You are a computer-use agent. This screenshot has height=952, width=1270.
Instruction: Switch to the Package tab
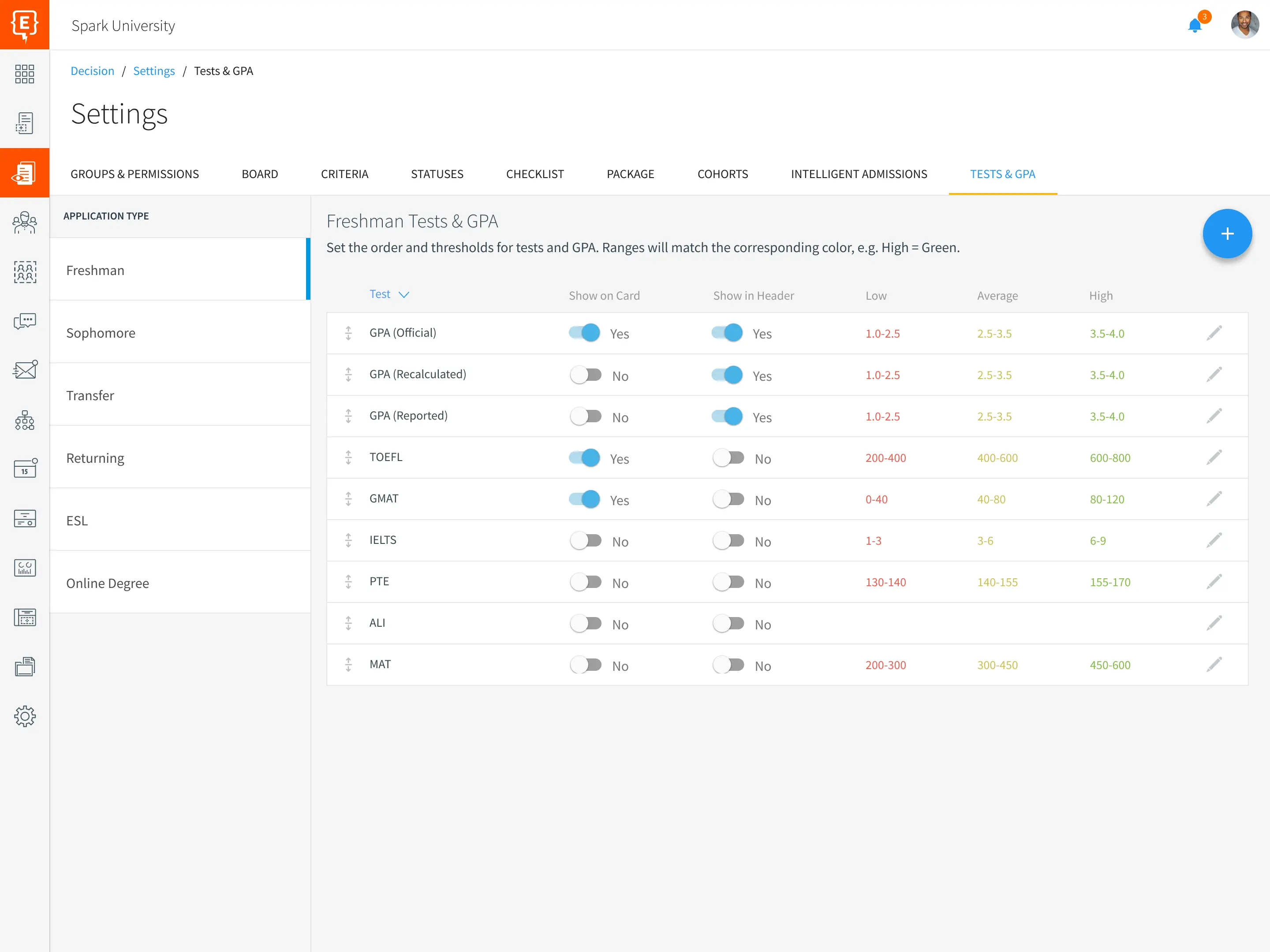tap(631, 174)
